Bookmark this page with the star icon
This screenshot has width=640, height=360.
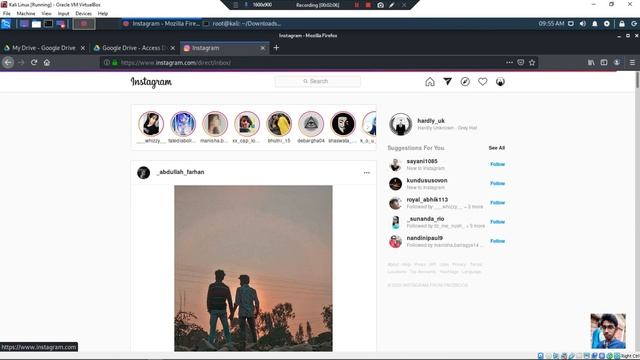(532, 62)
